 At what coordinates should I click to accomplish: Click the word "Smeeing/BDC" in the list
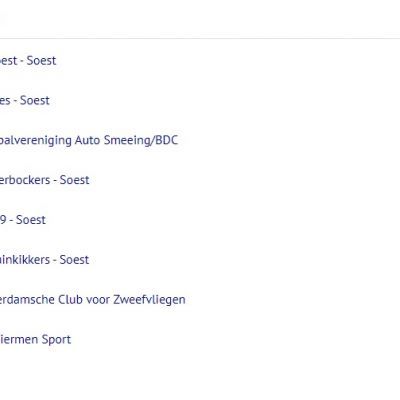(141, 140)
